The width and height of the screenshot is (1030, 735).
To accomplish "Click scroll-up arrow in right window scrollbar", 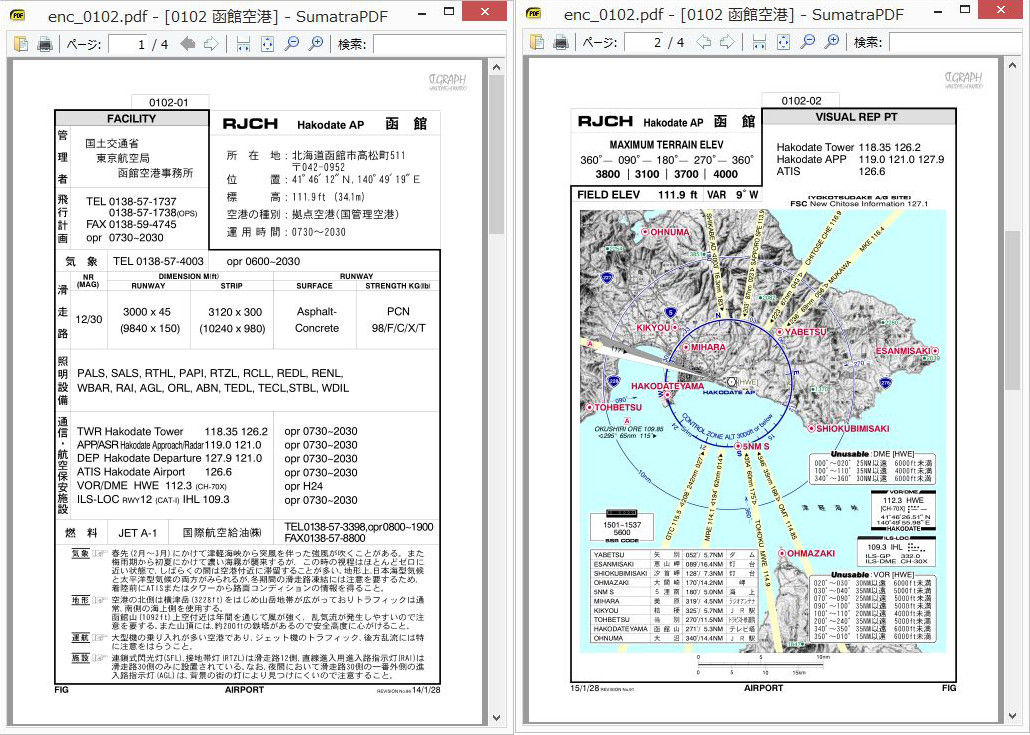I will point(1012,65).
